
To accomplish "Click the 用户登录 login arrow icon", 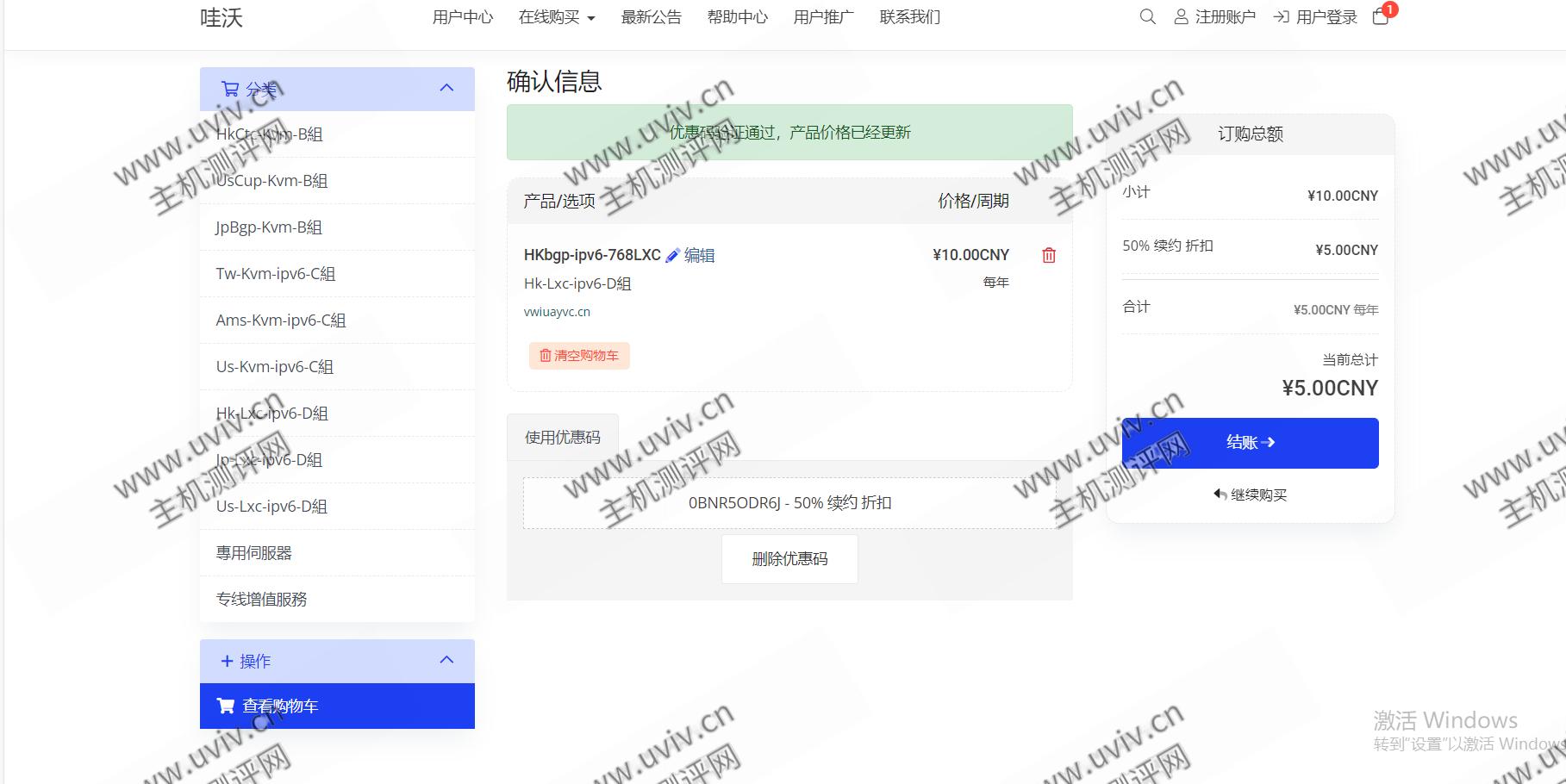I will [x=1282, y=16].
